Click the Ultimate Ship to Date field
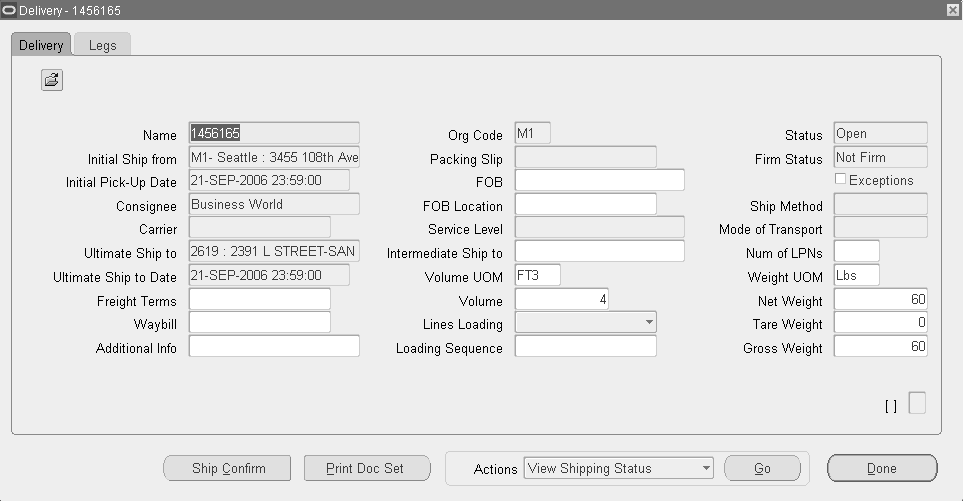 (x=269, y=275)
